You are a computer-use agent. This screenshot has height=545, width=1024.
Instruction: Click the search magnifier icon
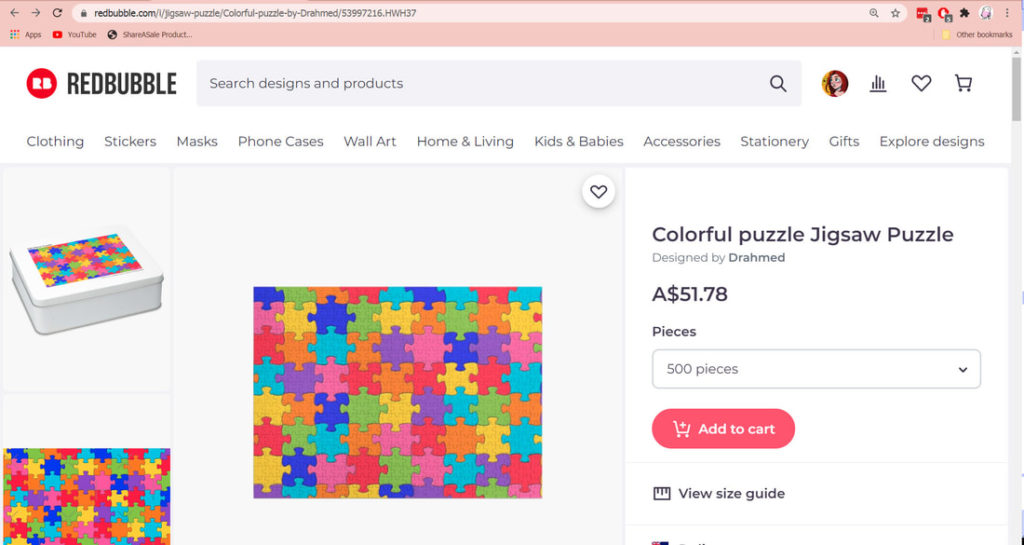pos(778,84)
